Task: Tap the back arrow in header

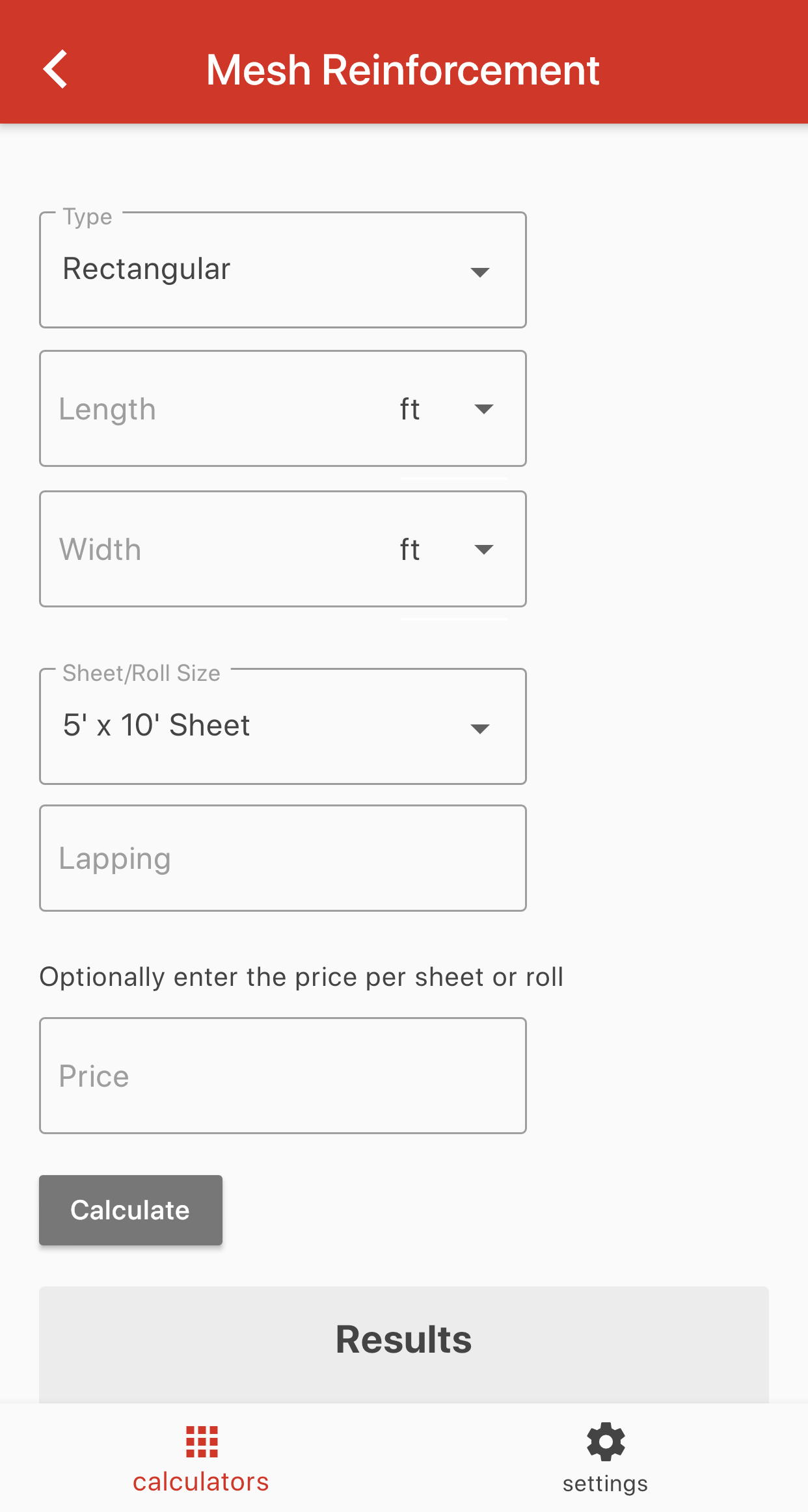Action: pos(56,69)
